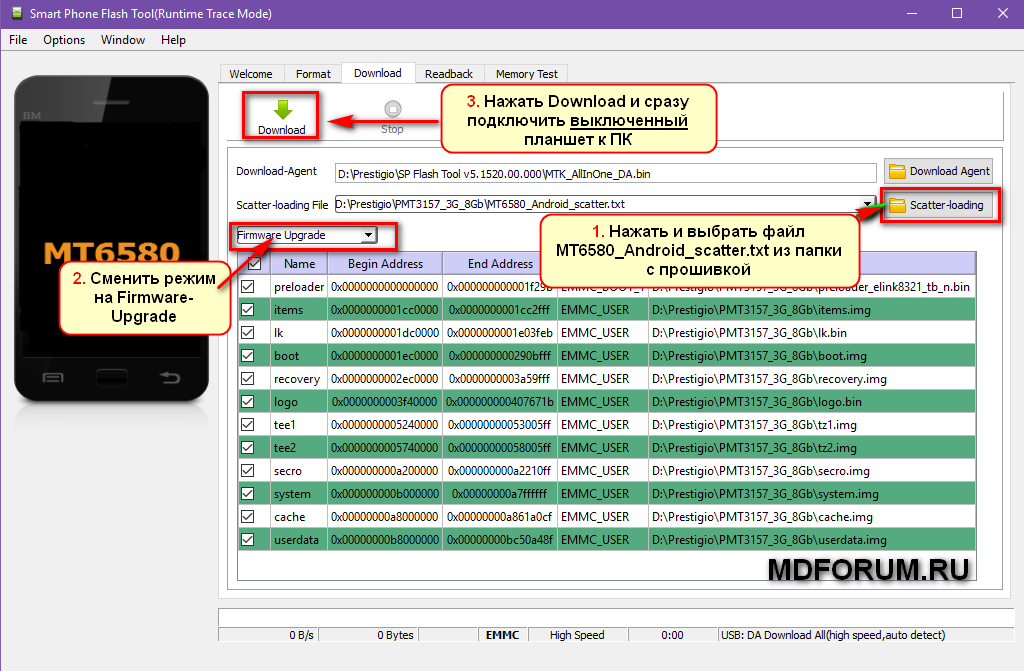Open the Help menu

(173, 40)
